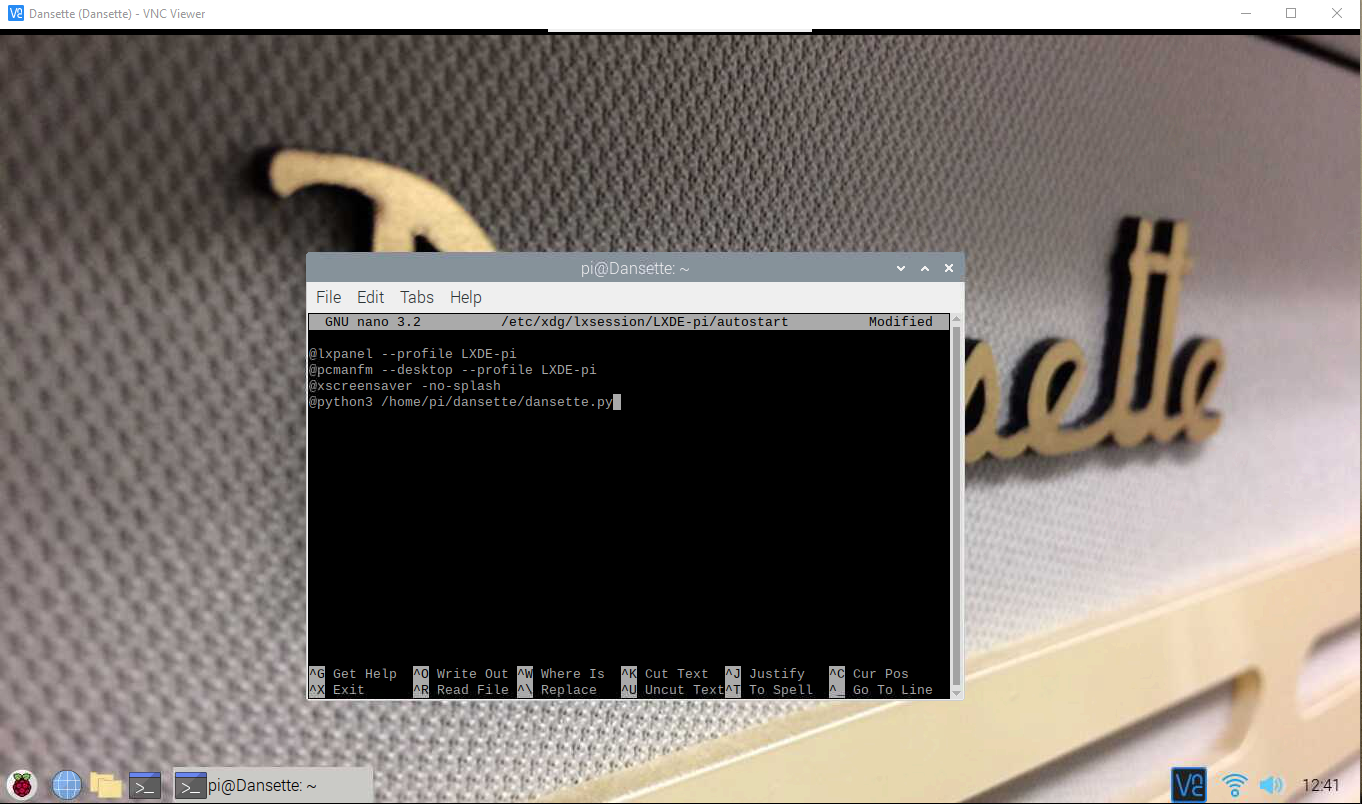Click the "GNU nano 3.2" header text
Screen dimensions: 1362x804
click(x=373, y=322)
